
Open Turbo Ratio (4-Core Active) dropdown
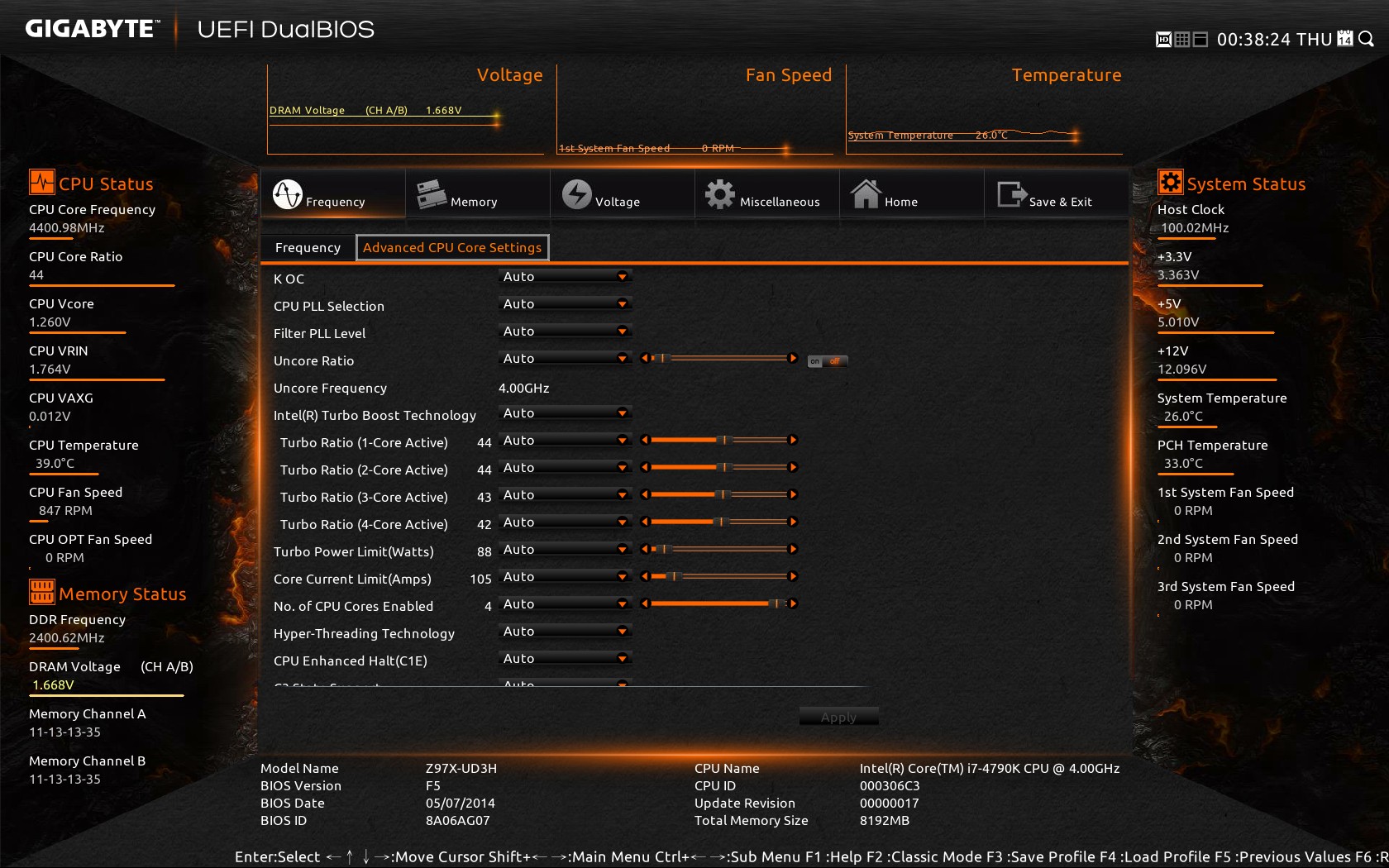[565, 522]
